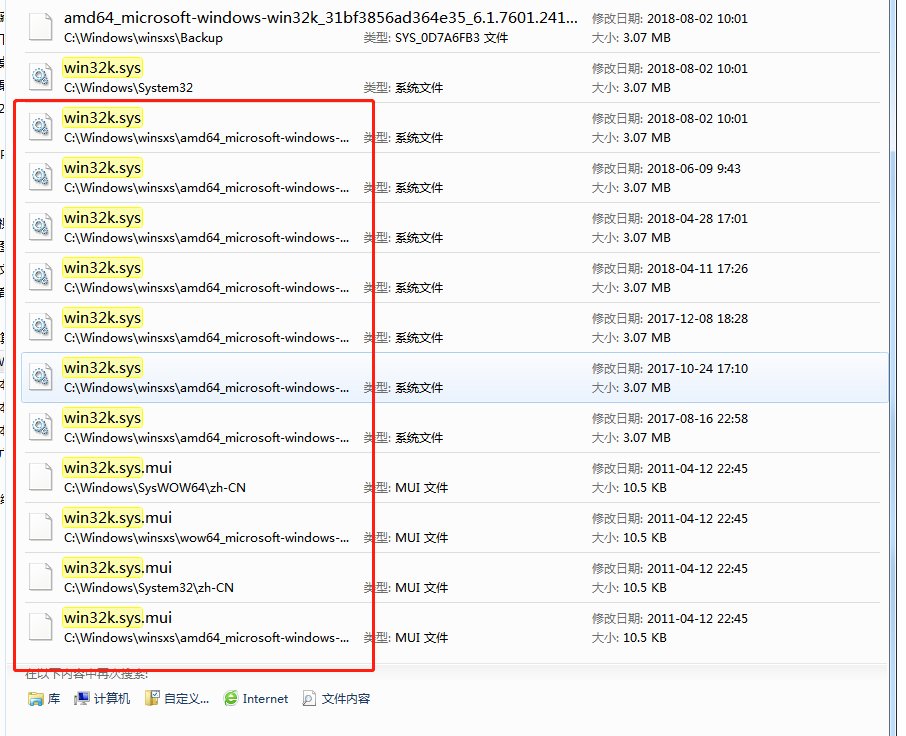
Task: Click the system file icon dated 2017-12-08
Action: point(40,327)
